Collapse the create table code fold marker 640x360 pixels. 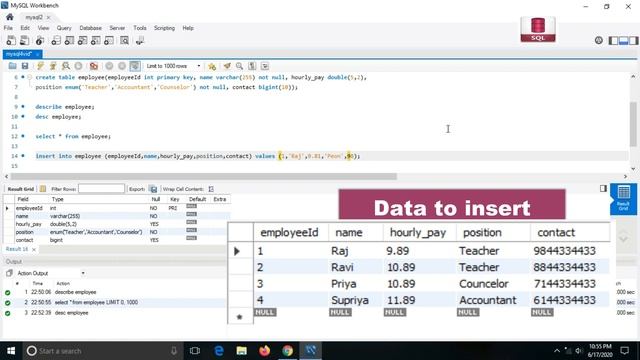30,77
